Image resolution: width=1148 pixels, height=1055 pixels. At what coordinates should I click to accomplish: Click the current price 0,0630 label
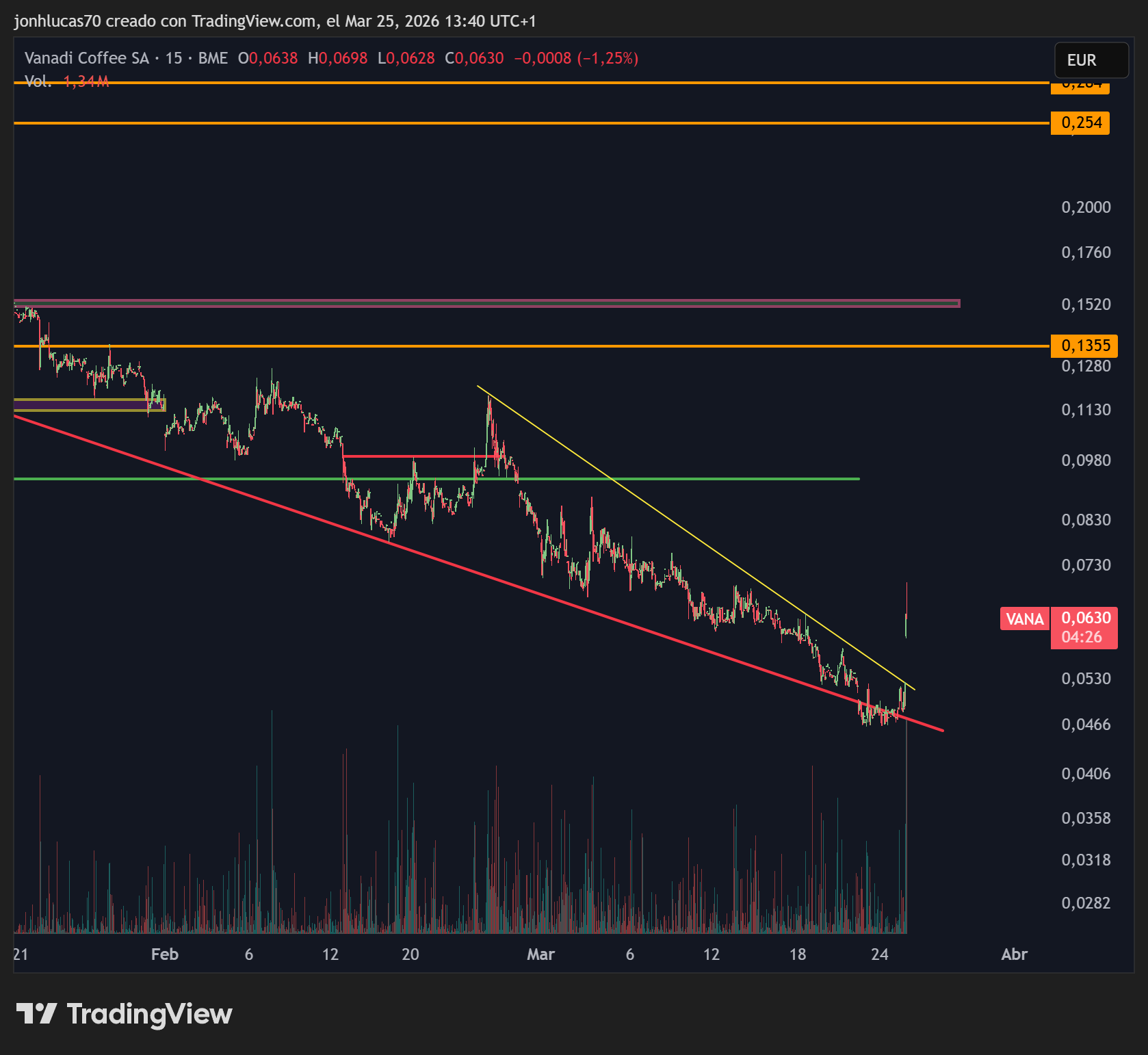coord(1084,618)
